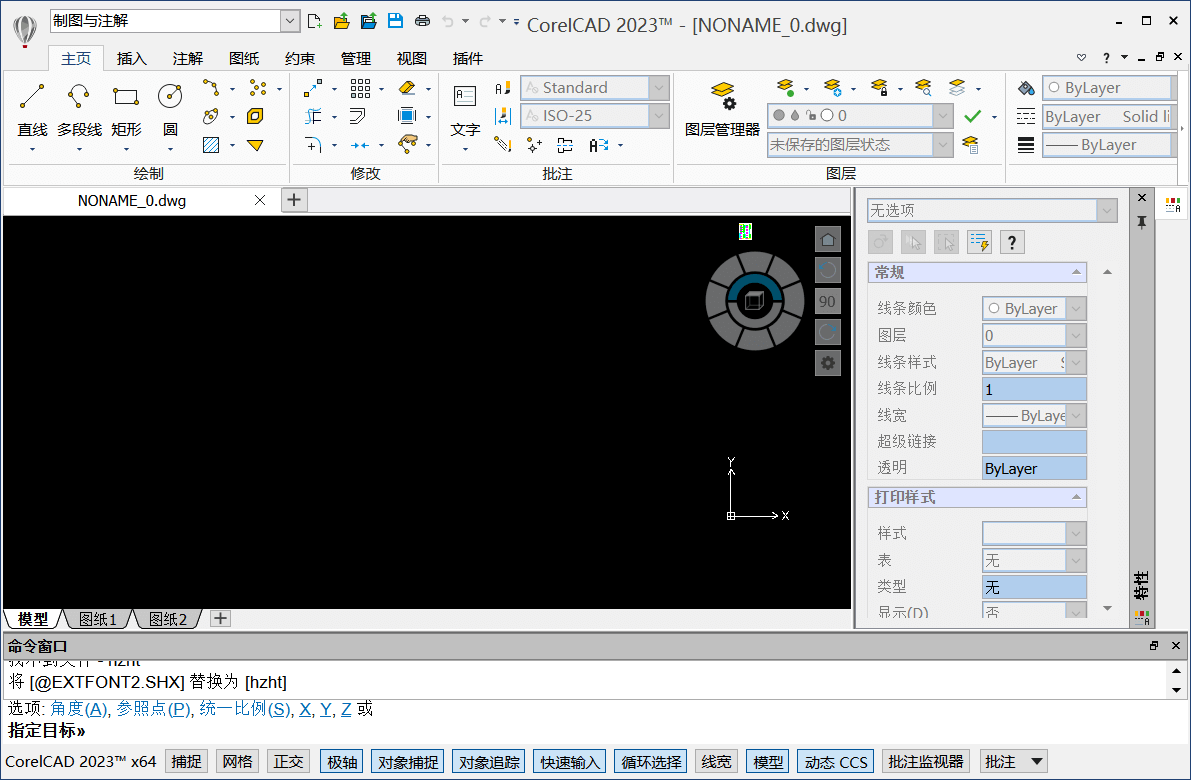Open the Standard text style dropdown

pyautogui.click(x=659, y=88)
